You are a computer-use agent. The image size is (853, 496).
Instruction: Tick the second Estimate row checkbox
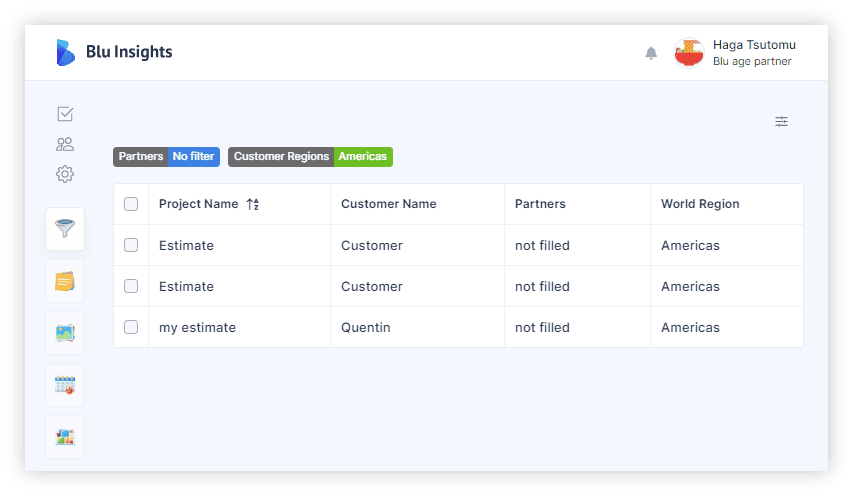pyautogui.click(x=131, y=286)
